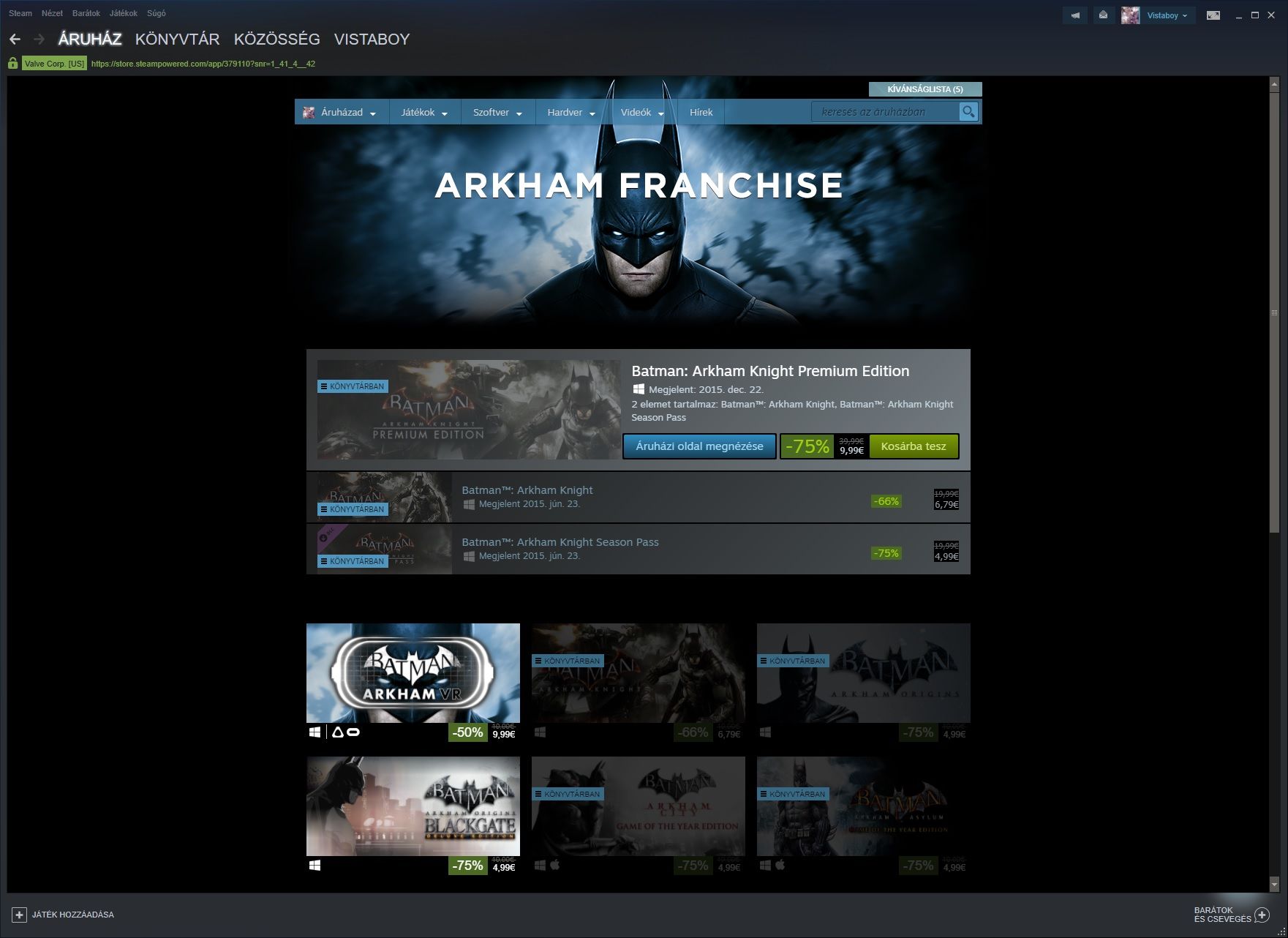
Task: Open the Nézet menu
Action: [x=52, y=13]
